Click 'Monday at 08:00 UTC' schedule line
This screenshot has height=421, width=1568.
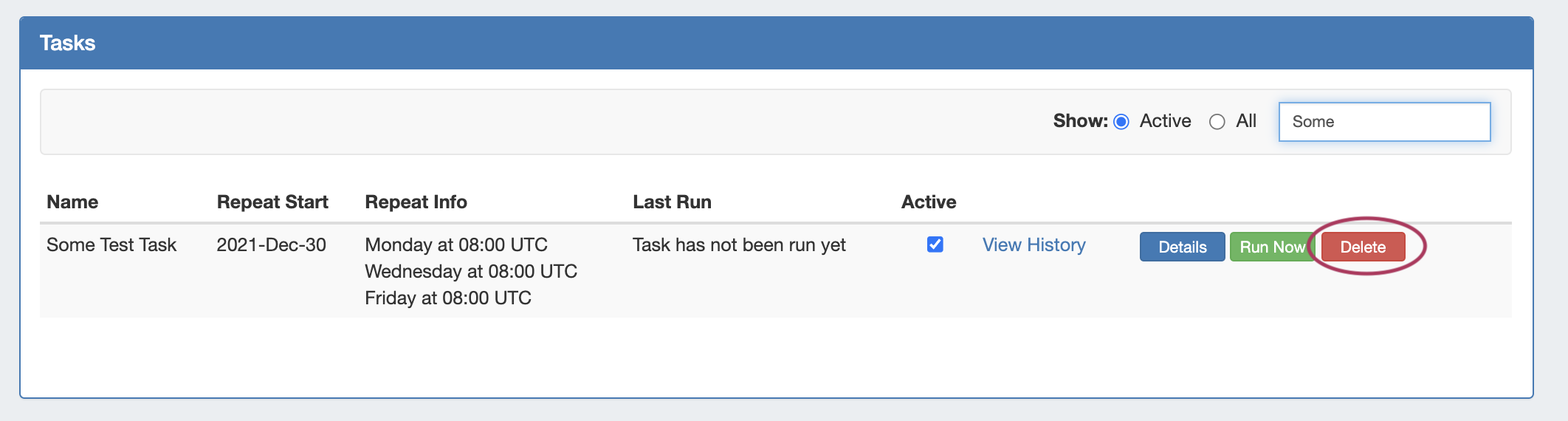456,245
